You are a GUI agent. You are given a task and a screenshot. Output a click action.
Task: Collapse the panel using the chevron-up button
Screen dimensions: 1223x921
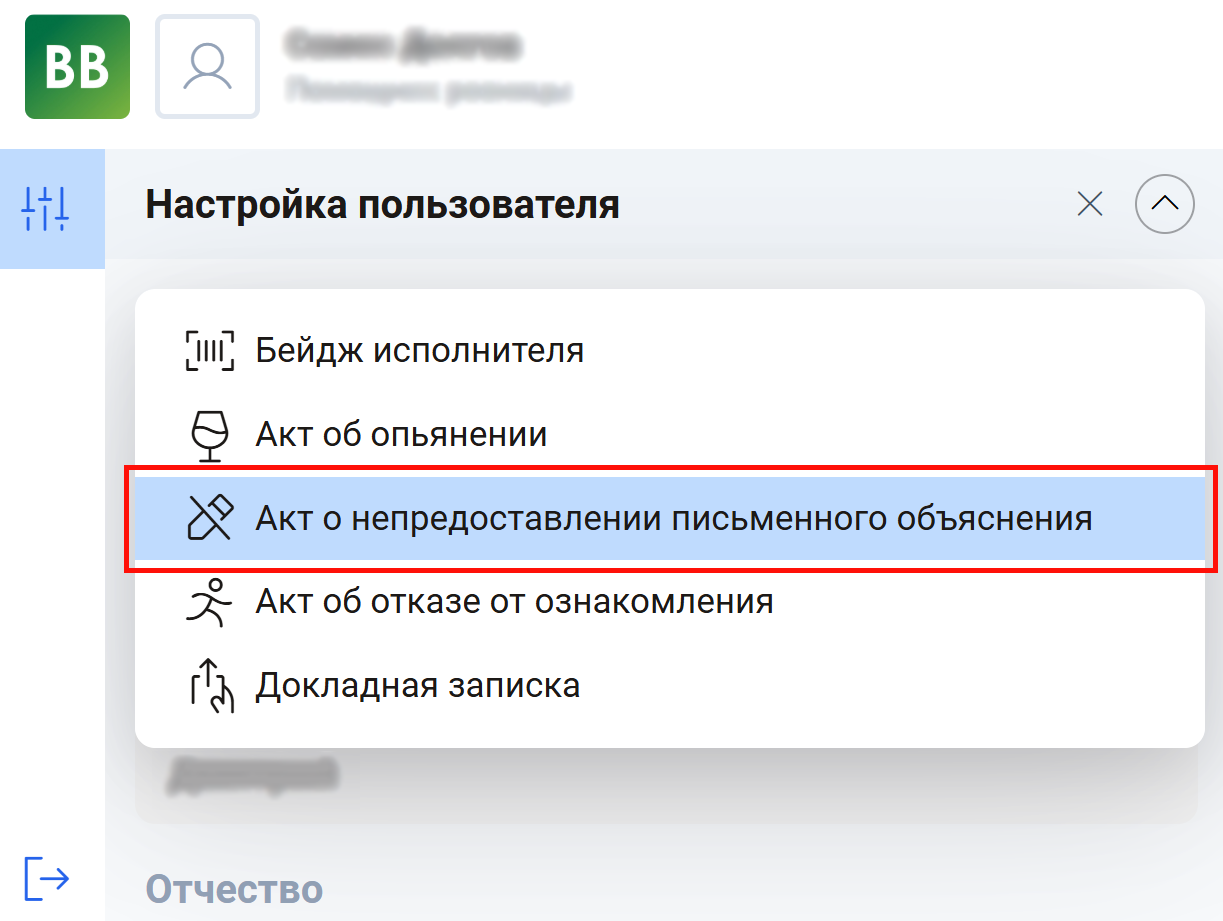point(1165,205)
